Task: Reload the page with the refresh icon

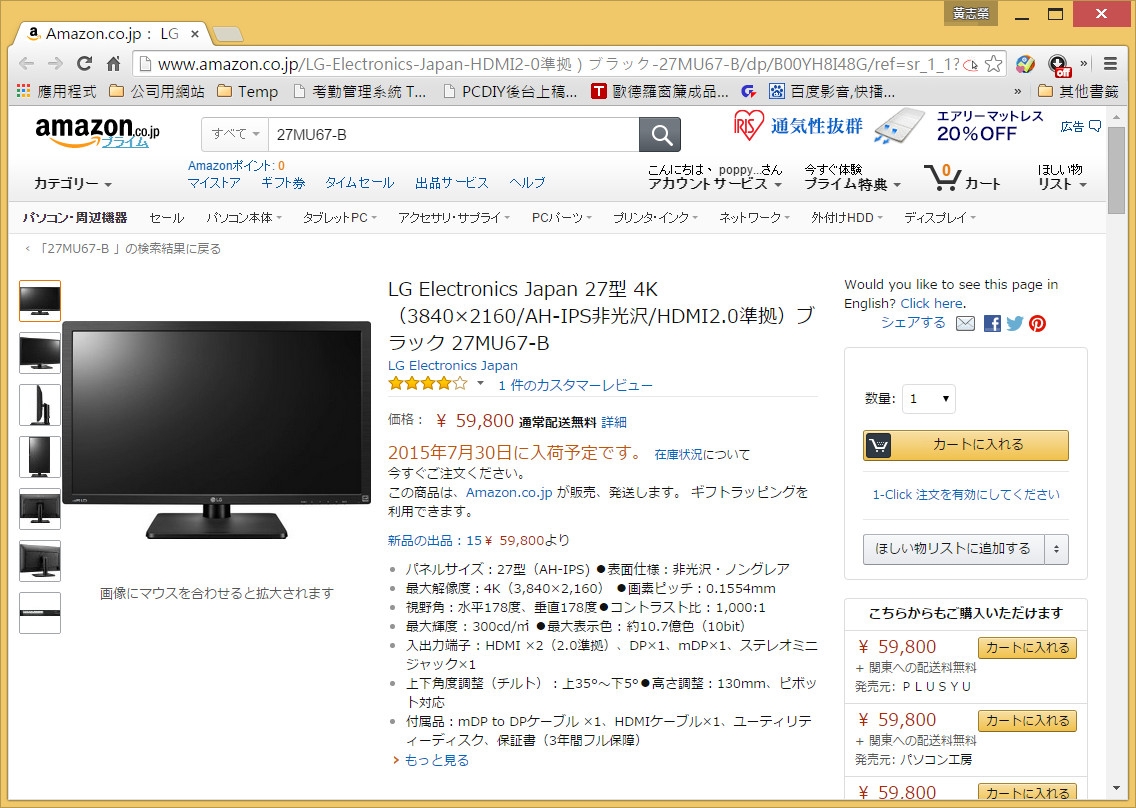Action: tap(84, 64)
